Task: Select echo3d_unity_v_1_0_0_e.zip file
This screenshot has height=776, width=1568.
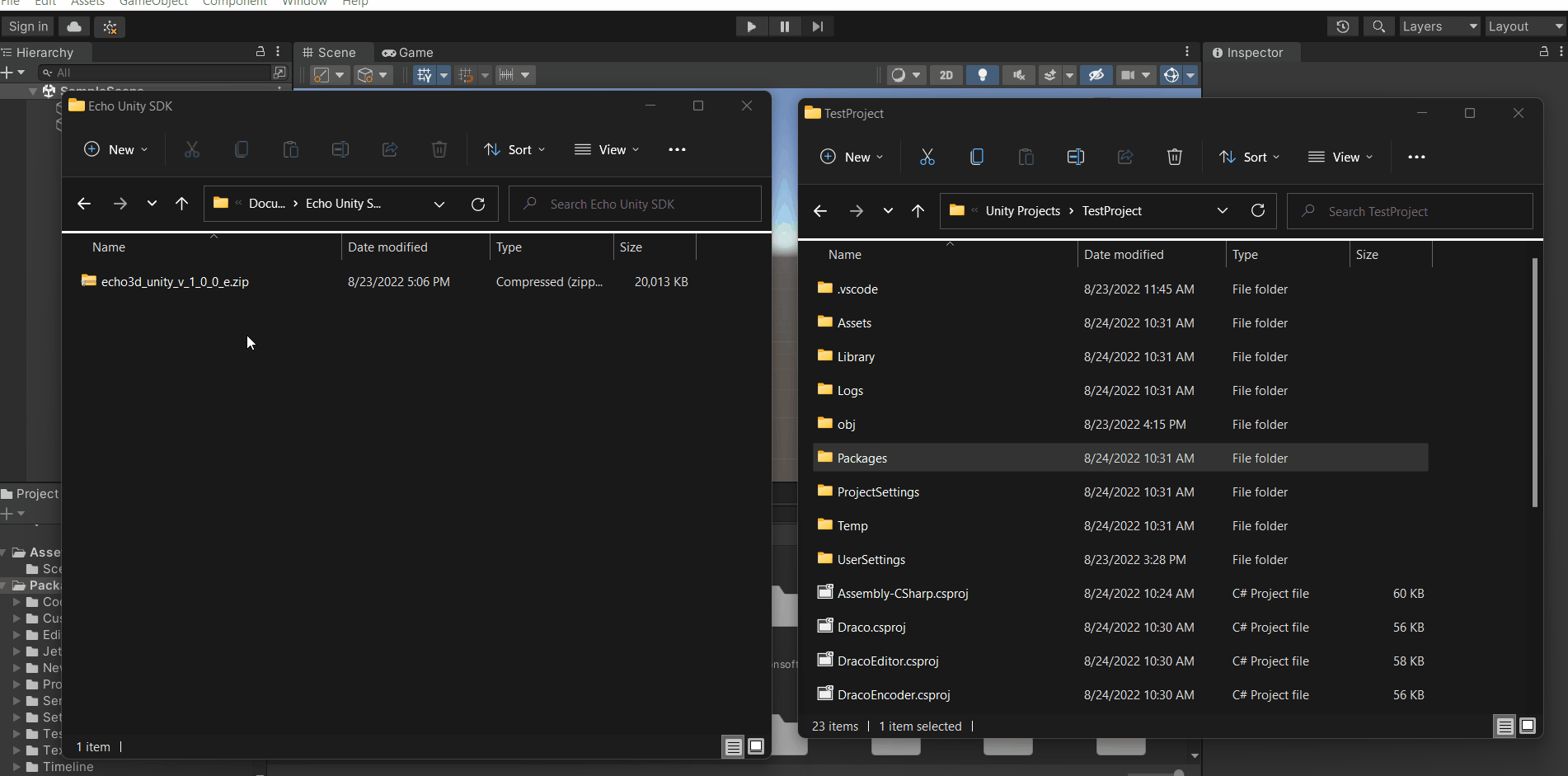Action: [175, 281]
